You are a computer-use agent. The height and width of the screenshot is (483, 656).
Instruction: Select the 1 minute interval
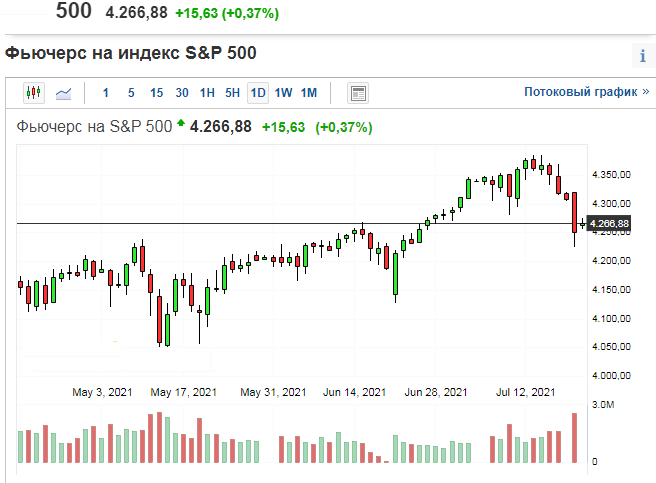[106, 93]
